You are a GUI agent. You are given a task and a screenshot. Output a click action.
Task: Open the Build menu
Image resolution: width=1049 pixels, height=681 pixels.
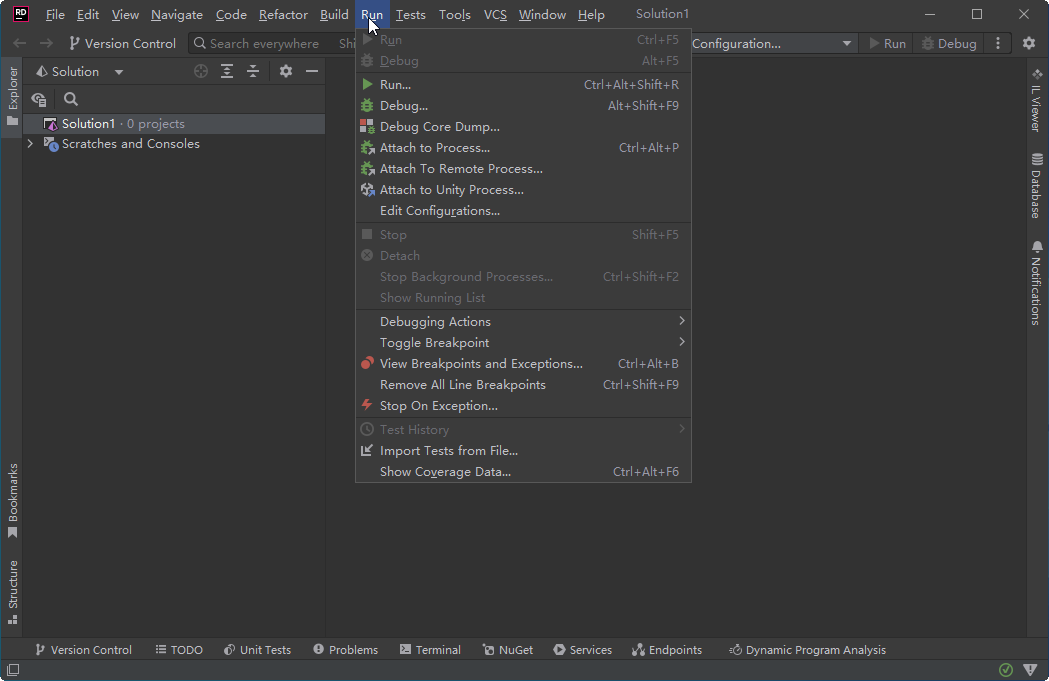point(334,15)
